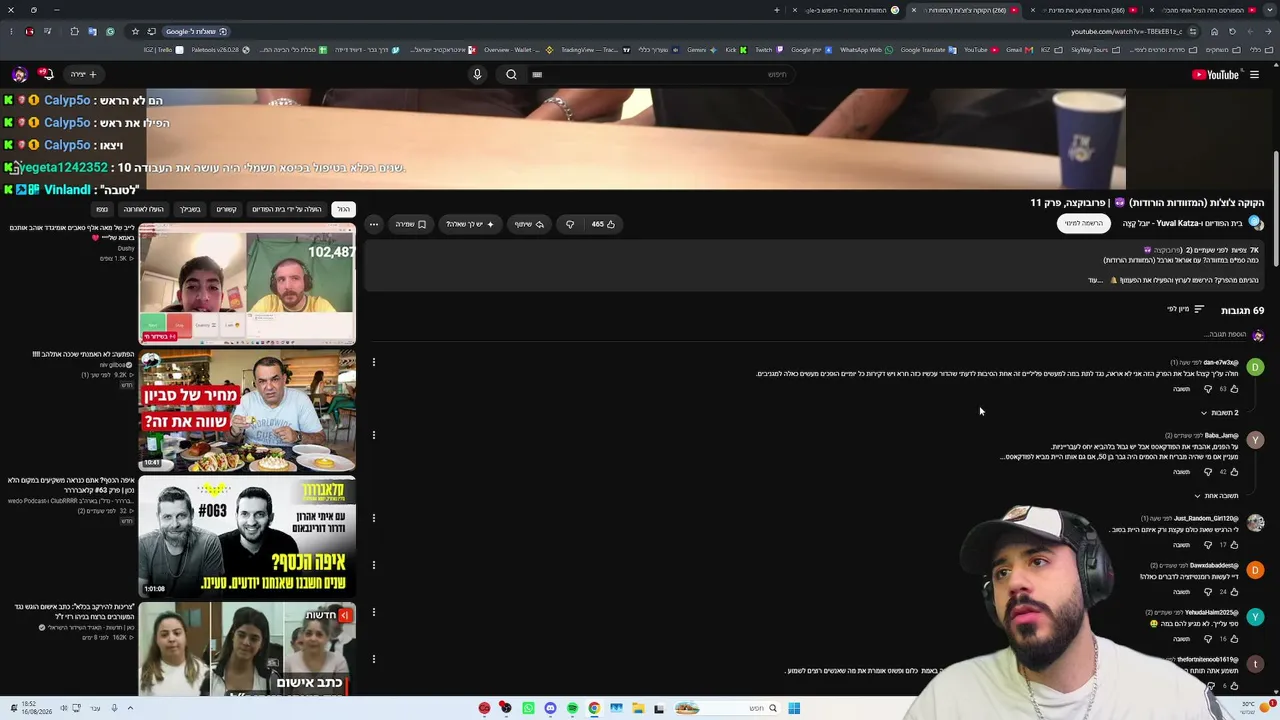Expand the 'תשובה אחת' single reply
This screenshot has height=720, width=1280.
coord(1216,495)
